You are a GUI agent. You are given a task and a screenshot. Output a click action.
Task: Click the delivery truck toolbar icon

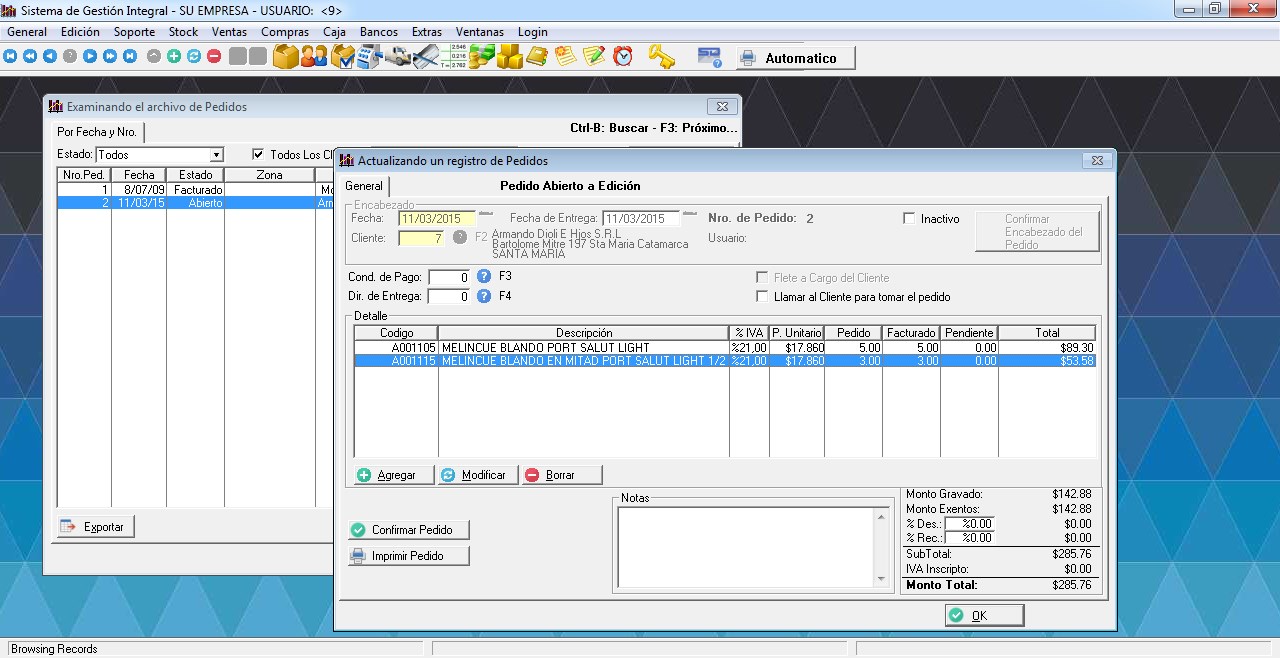pyautogui.click(x=398, y=57)
